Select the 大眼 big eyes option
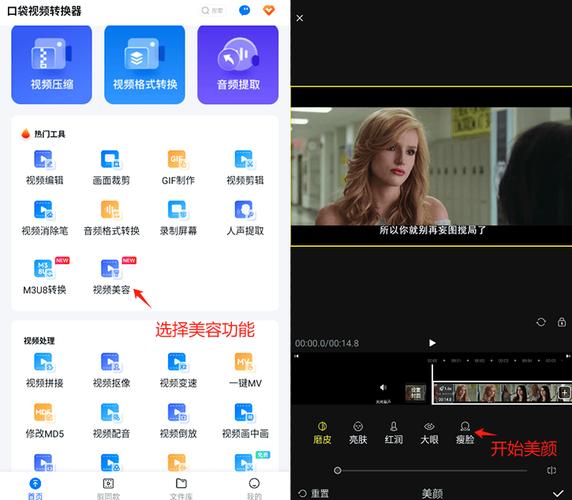 [429, 433]
